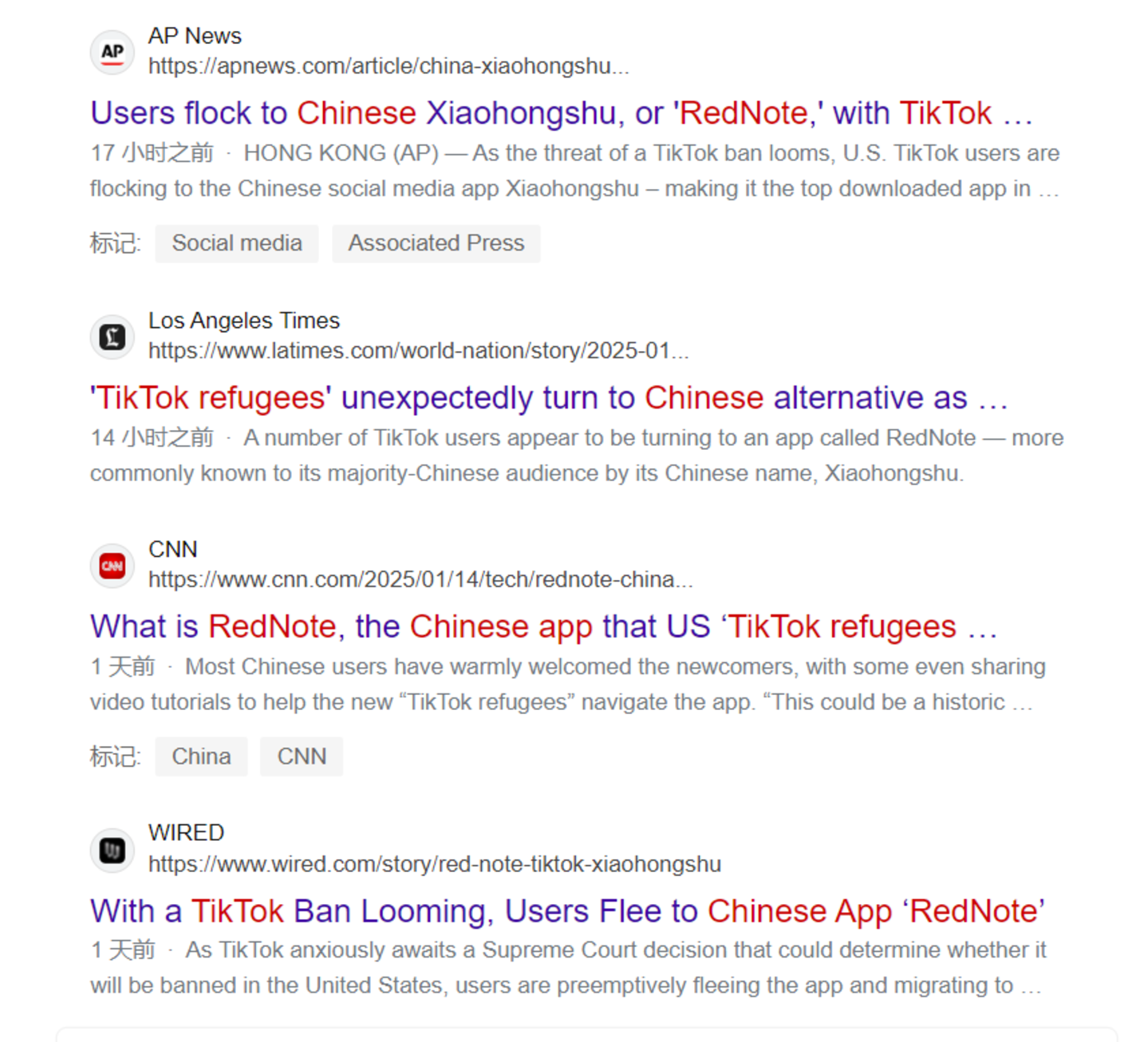1148x1042 pixels.
Task: Click the cnn.com rednote-china URL
Action: [x=420, y=579]
